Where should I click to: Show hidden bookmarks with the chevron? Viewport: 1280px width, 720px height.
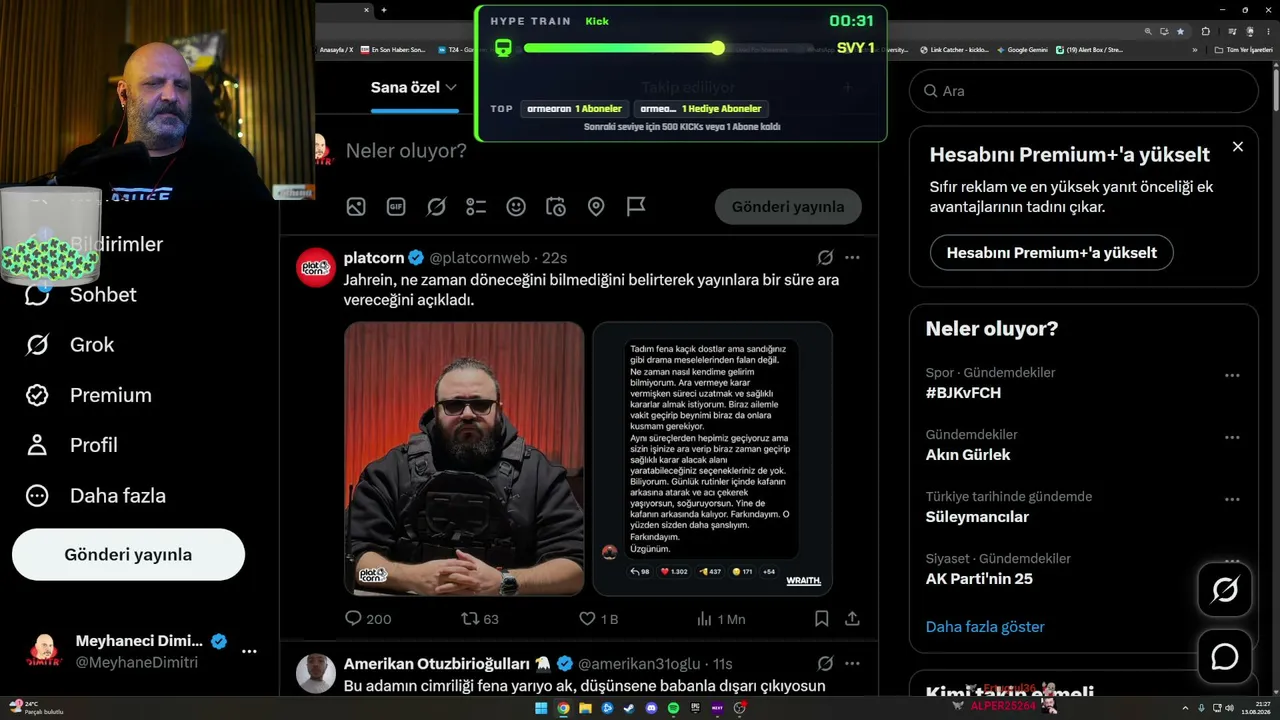point(1195,50)
